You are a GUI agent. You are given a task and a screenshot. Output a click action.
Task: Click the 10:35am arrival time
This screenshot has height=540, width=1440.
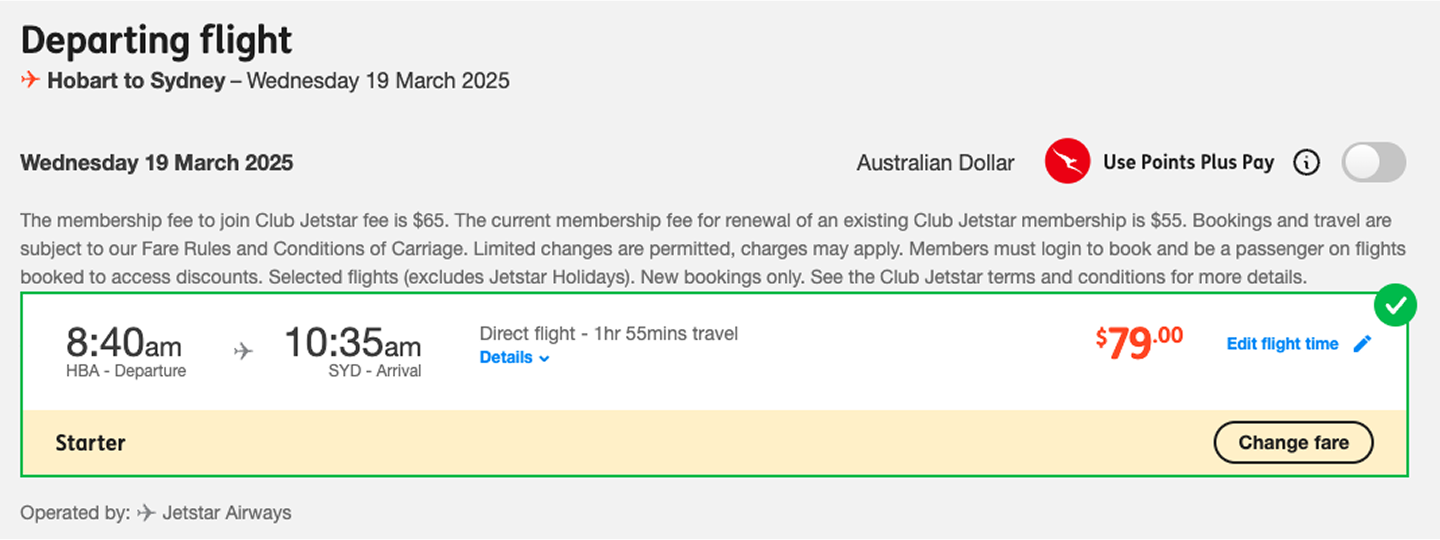point(352,343)
